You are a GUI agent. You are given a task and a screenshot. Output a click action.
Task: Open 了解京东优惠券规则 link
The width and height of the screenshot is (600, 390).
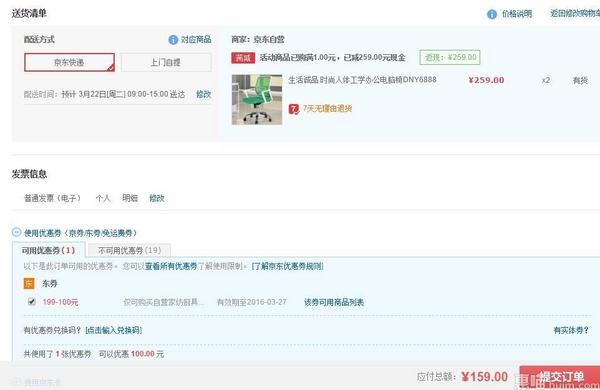[287, 266]
